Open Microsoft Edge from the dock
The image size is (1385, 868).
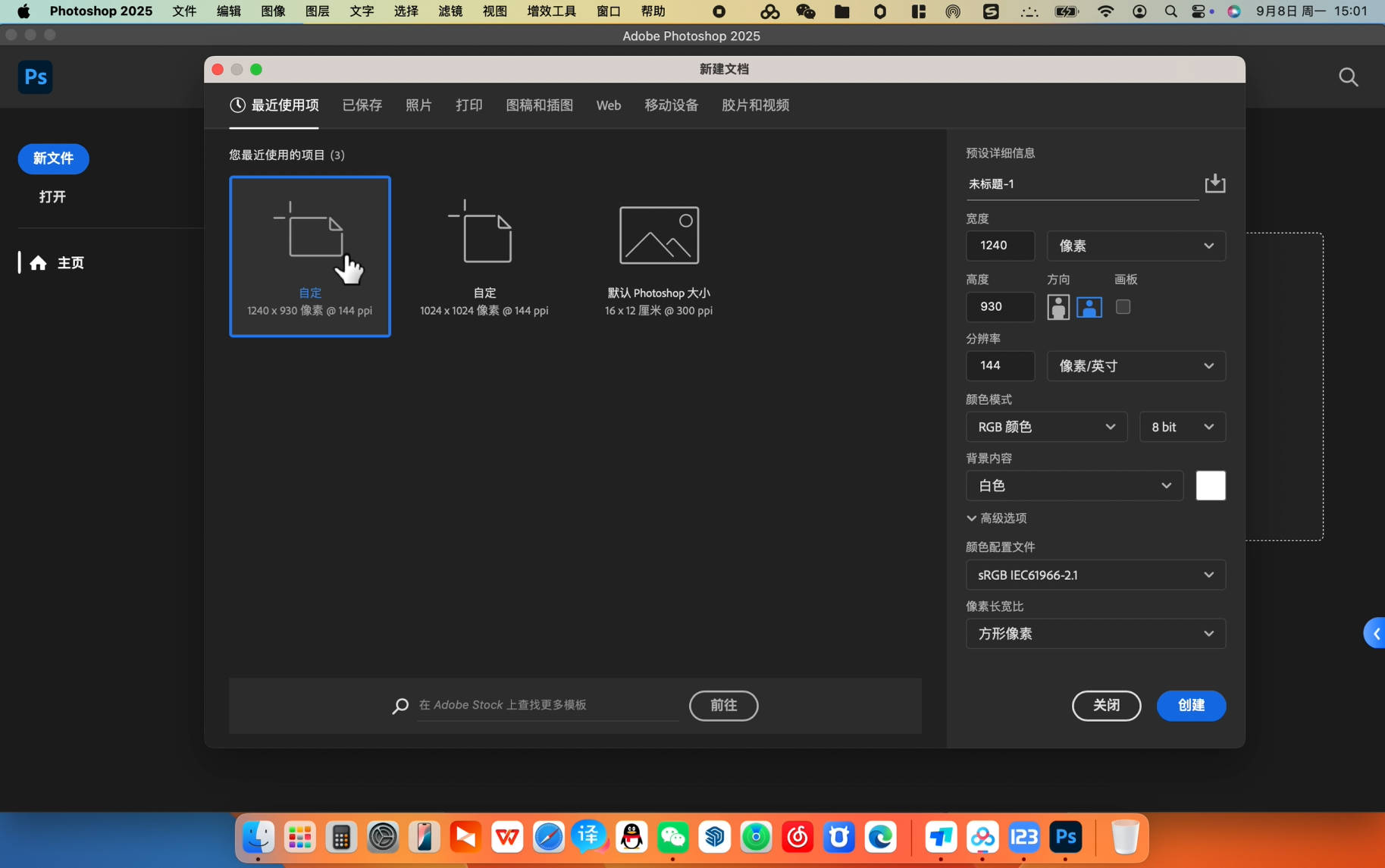click(x=880, y=837)
